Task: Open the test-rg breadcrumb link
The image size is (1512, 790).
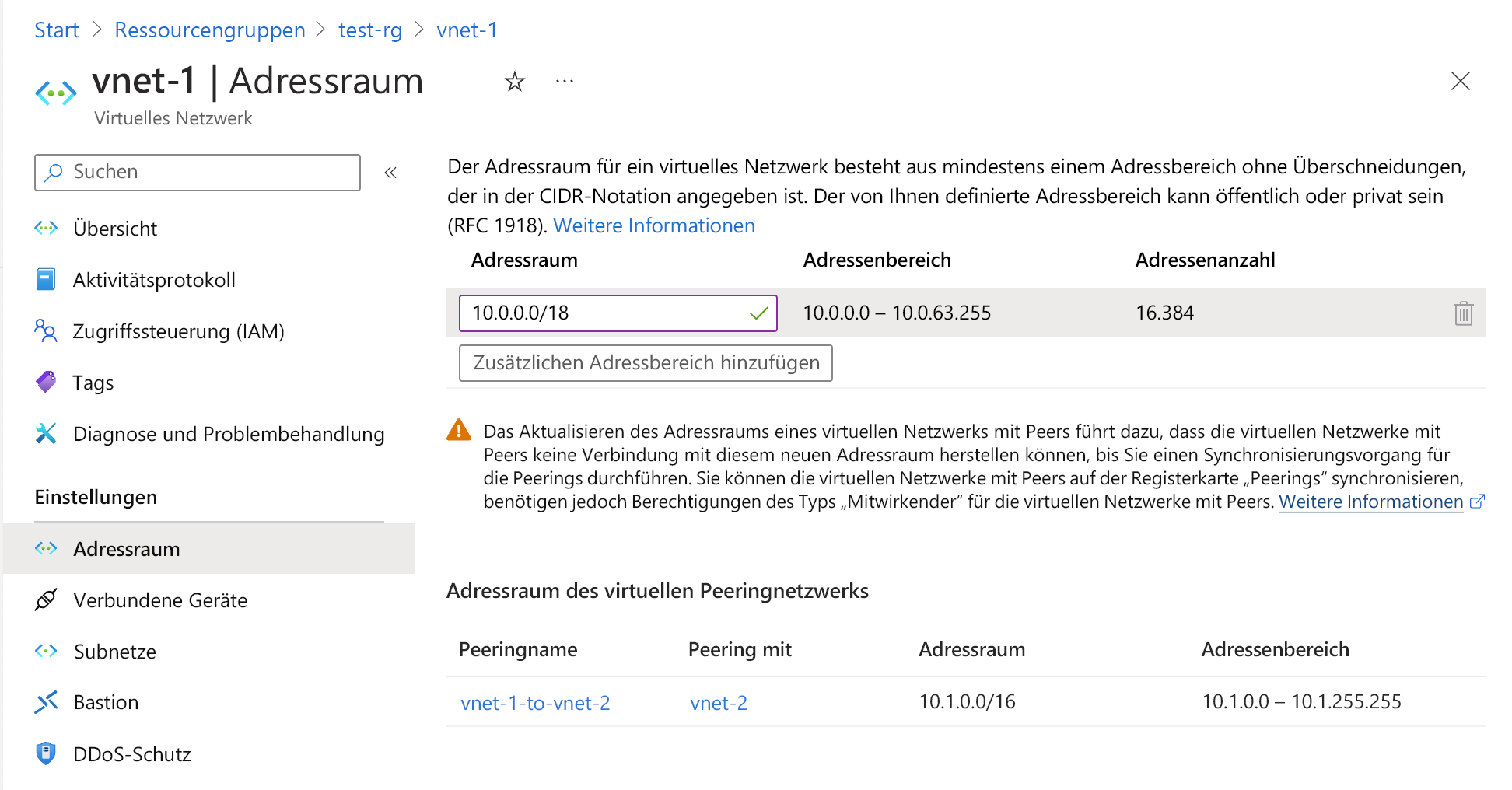Action: tap(370, 30)
